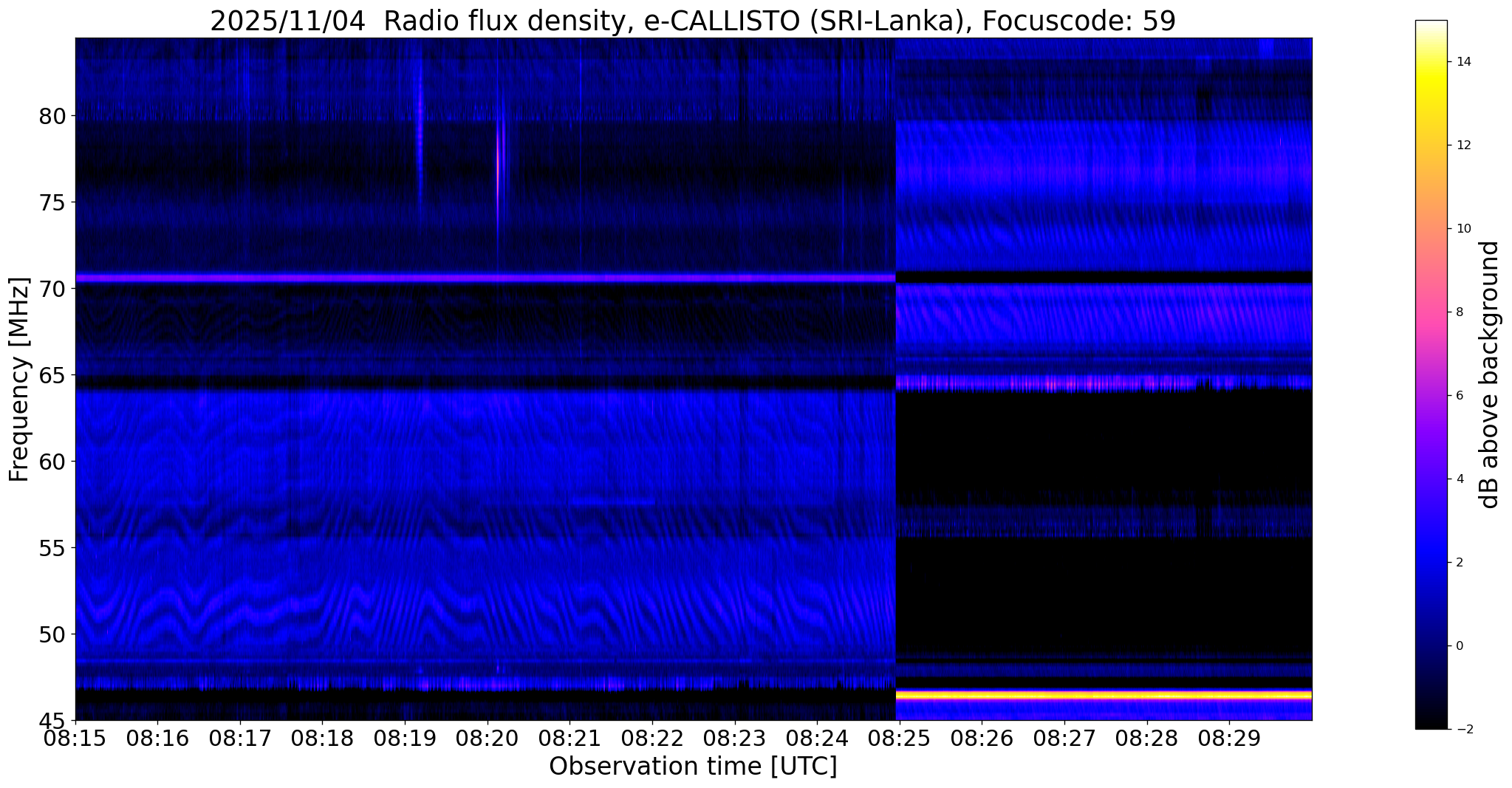Click the 45 MHz frequency tick label
This screenshot has height=788, width=1512.
pos(52,719)
